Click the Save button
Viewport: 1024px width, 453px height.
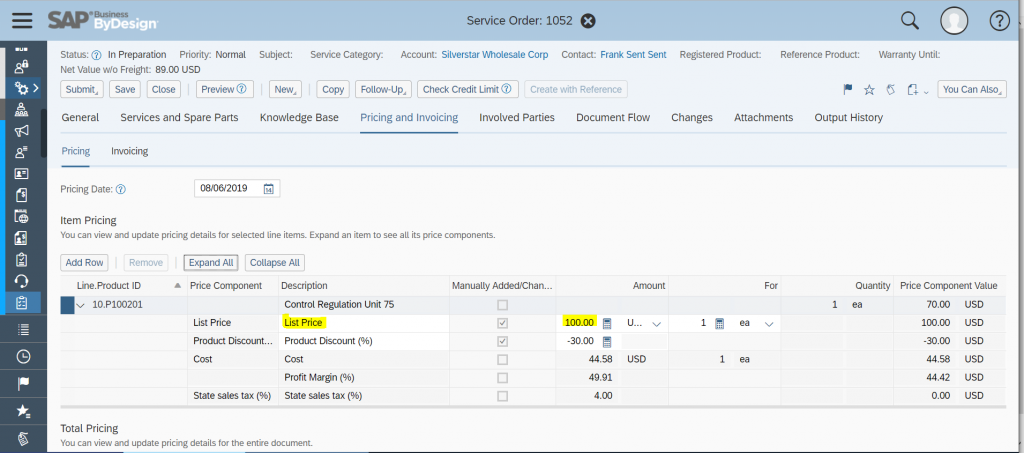125,89
